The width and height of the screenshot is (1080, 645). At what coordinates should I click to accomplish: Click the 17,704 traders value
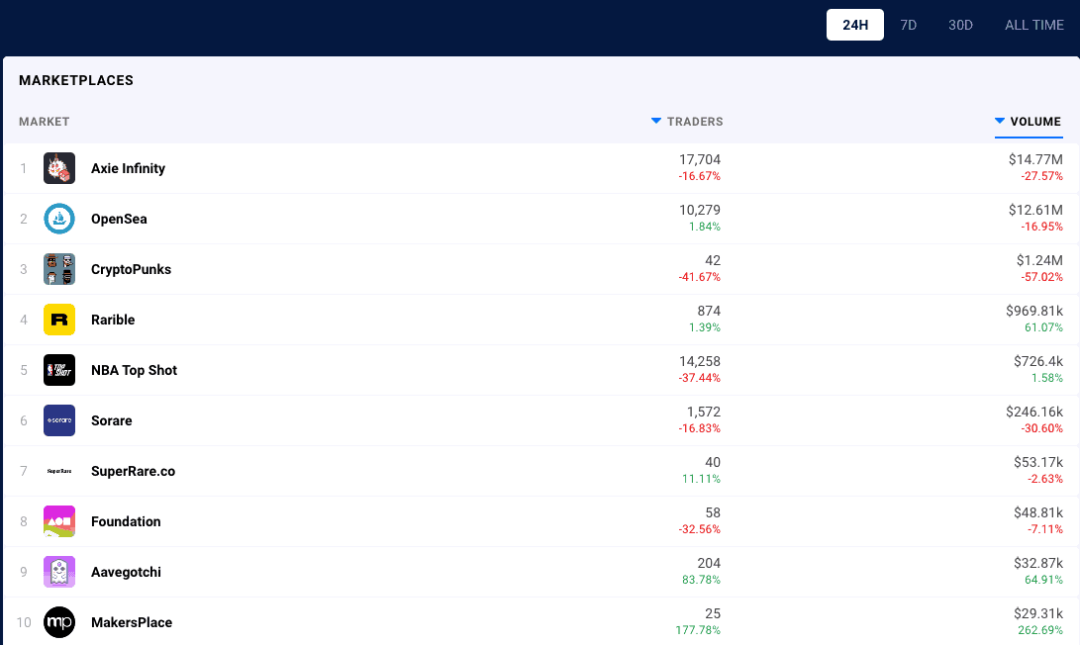[700, 159]
